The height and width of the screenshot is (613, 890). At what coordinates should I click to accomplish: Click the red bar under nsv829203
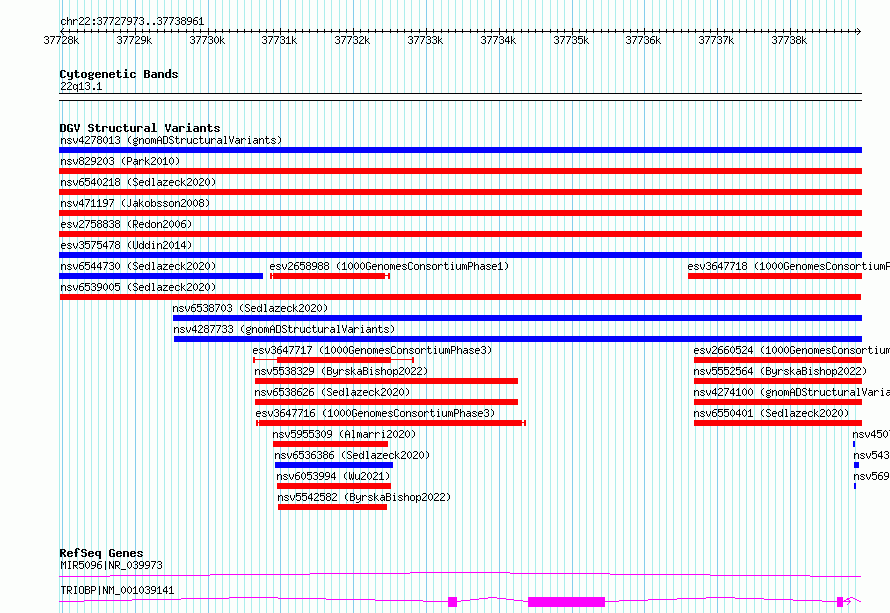460,171
